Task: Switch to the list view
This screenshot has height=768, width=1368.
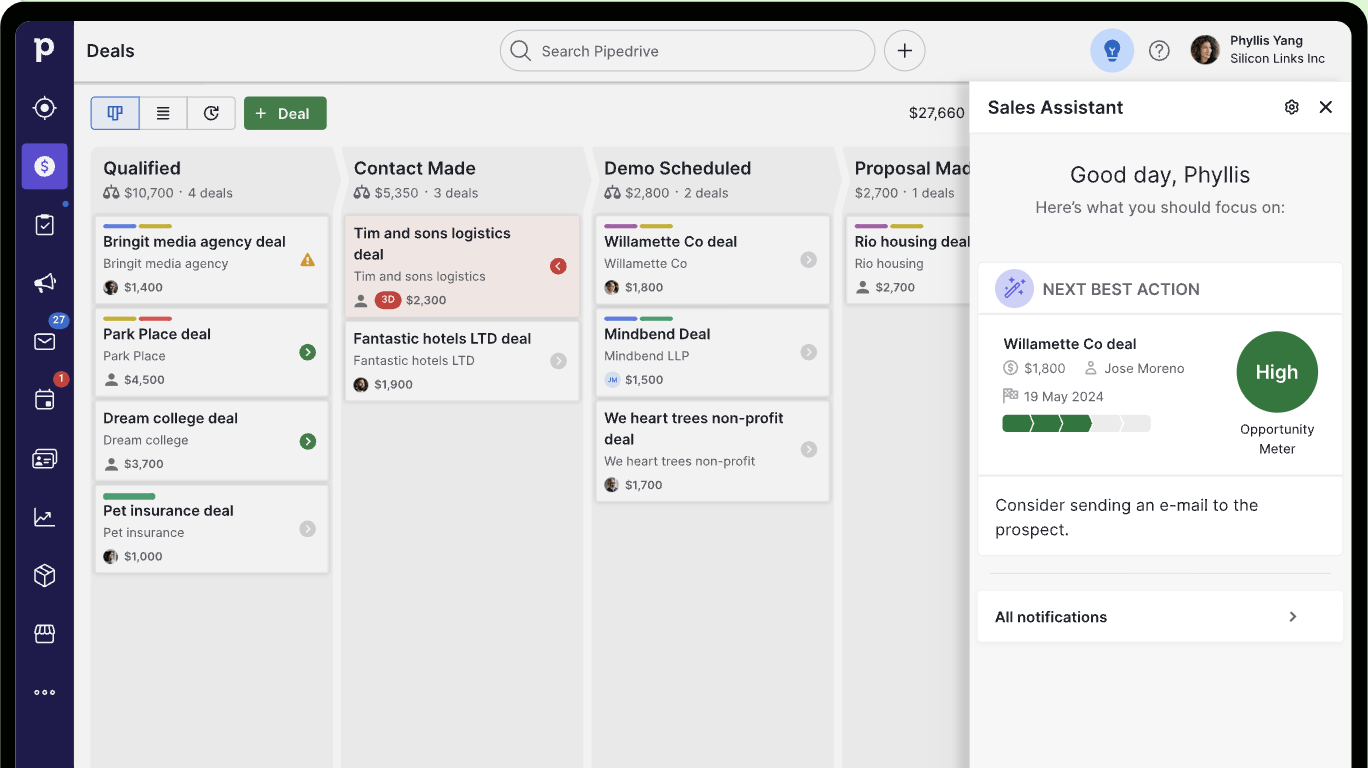Action: click(x=163, y=113)
